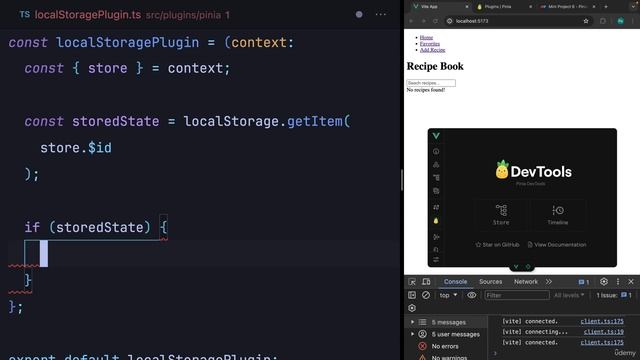Image resolution: width=640 pixels, height=360 pixels.
Task: Toggle live expression eye icon
Action: coord(471,295)
